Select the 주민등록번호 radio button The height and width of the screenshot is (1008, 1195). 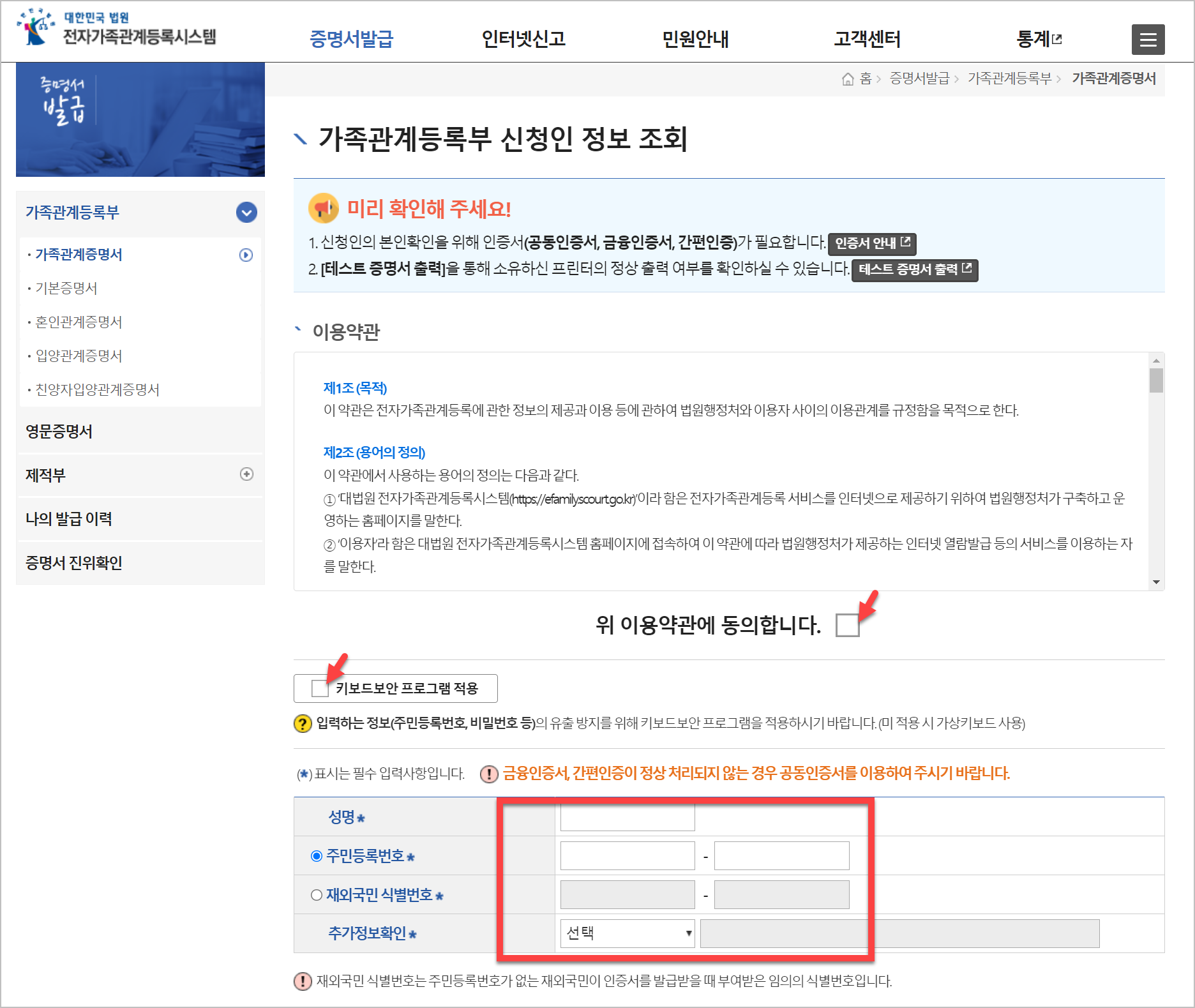[316, 856]
